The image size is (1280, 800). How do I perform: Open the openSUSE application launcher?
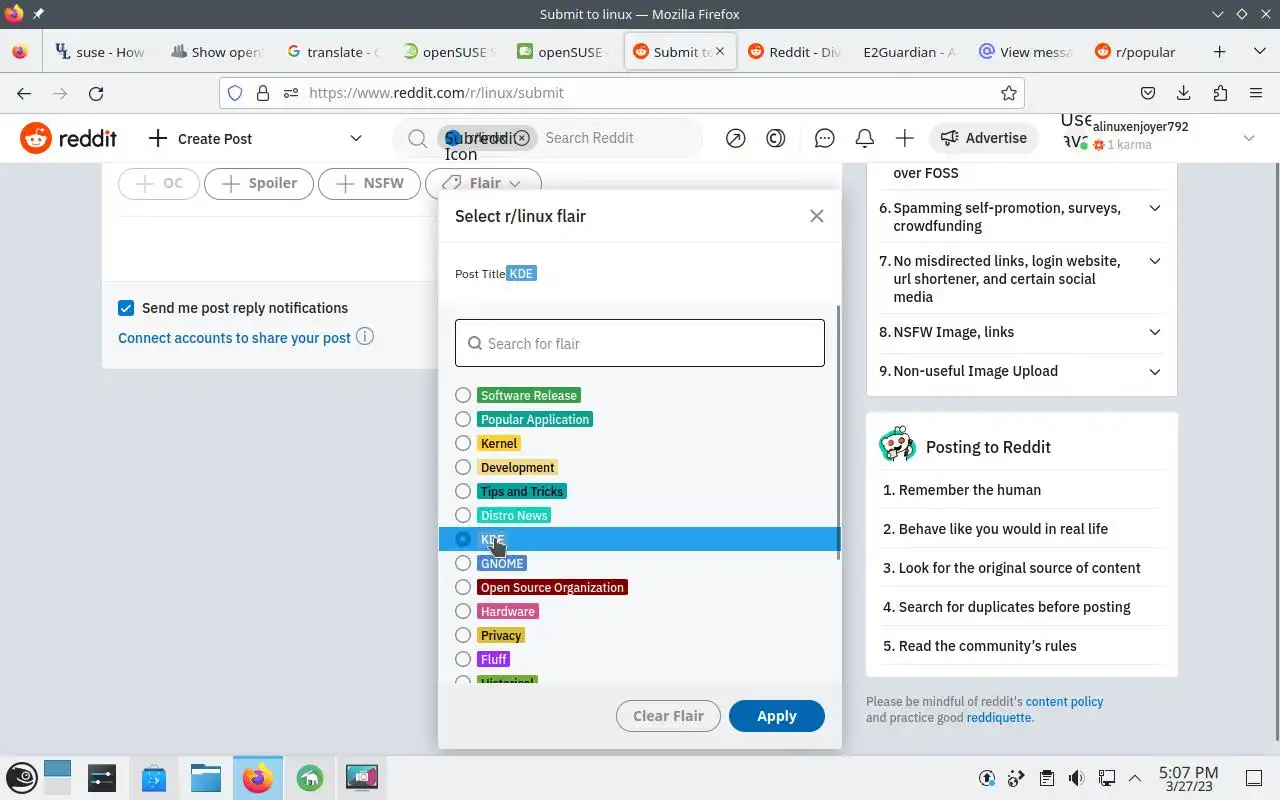pos(23,778)
